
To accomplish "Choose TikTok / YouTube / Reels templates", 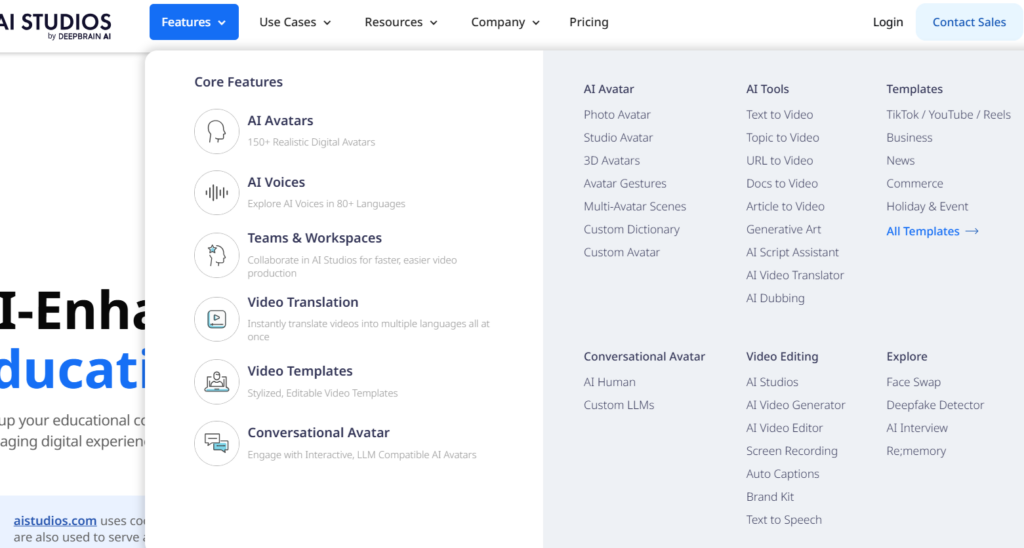I will click(x=948, y=114).
